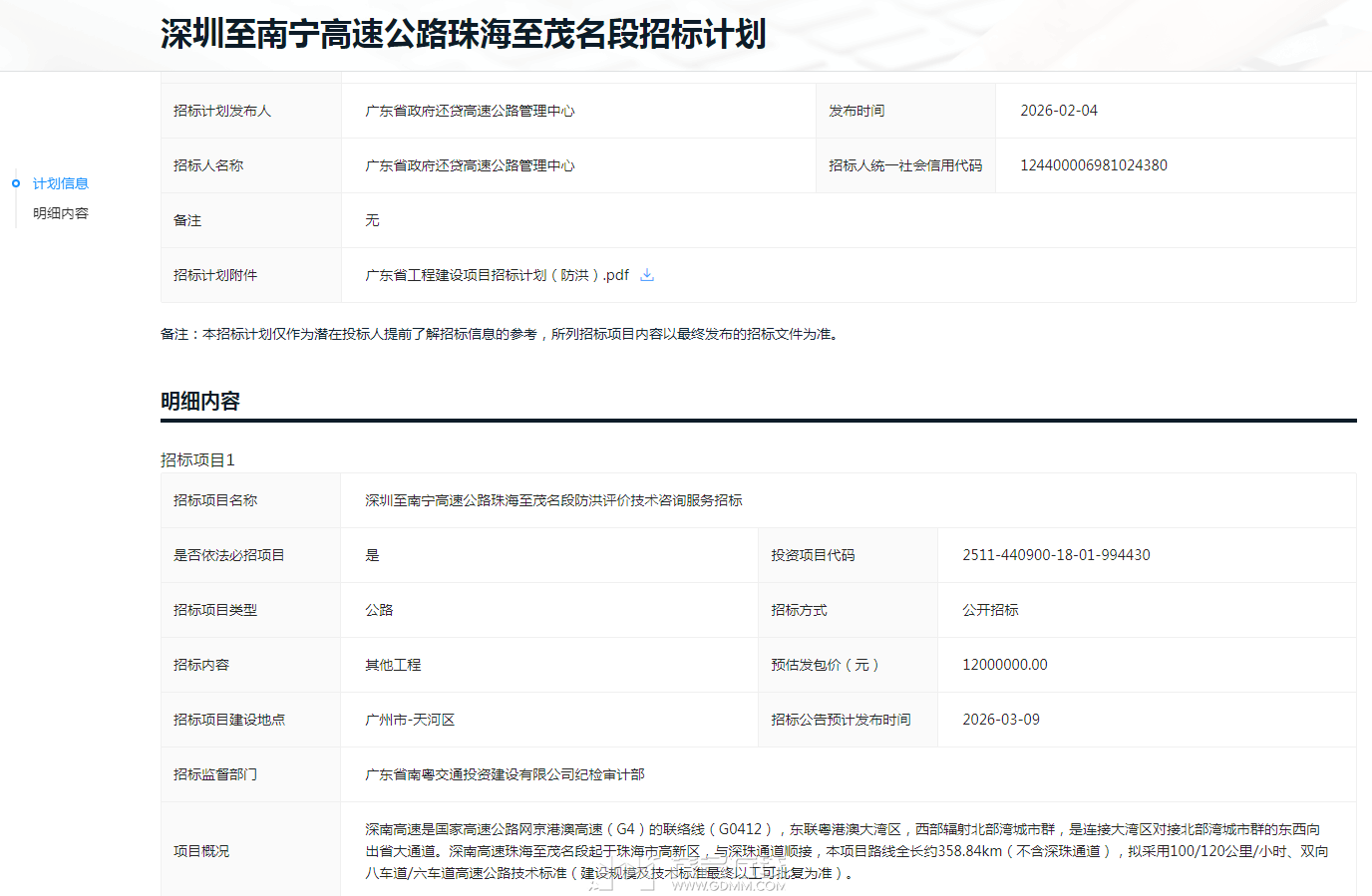Click the expected announcement date 2026-03-09
Screen dimensions: 1372x896
click(x=1000, y=720)
